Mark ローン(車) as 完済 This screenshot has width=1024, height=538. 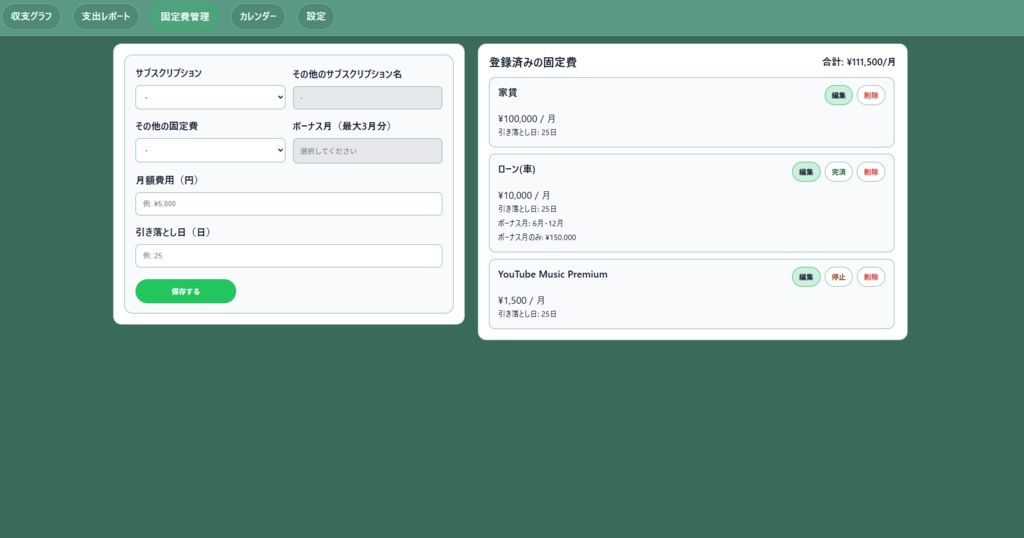[x=839, y=172]
